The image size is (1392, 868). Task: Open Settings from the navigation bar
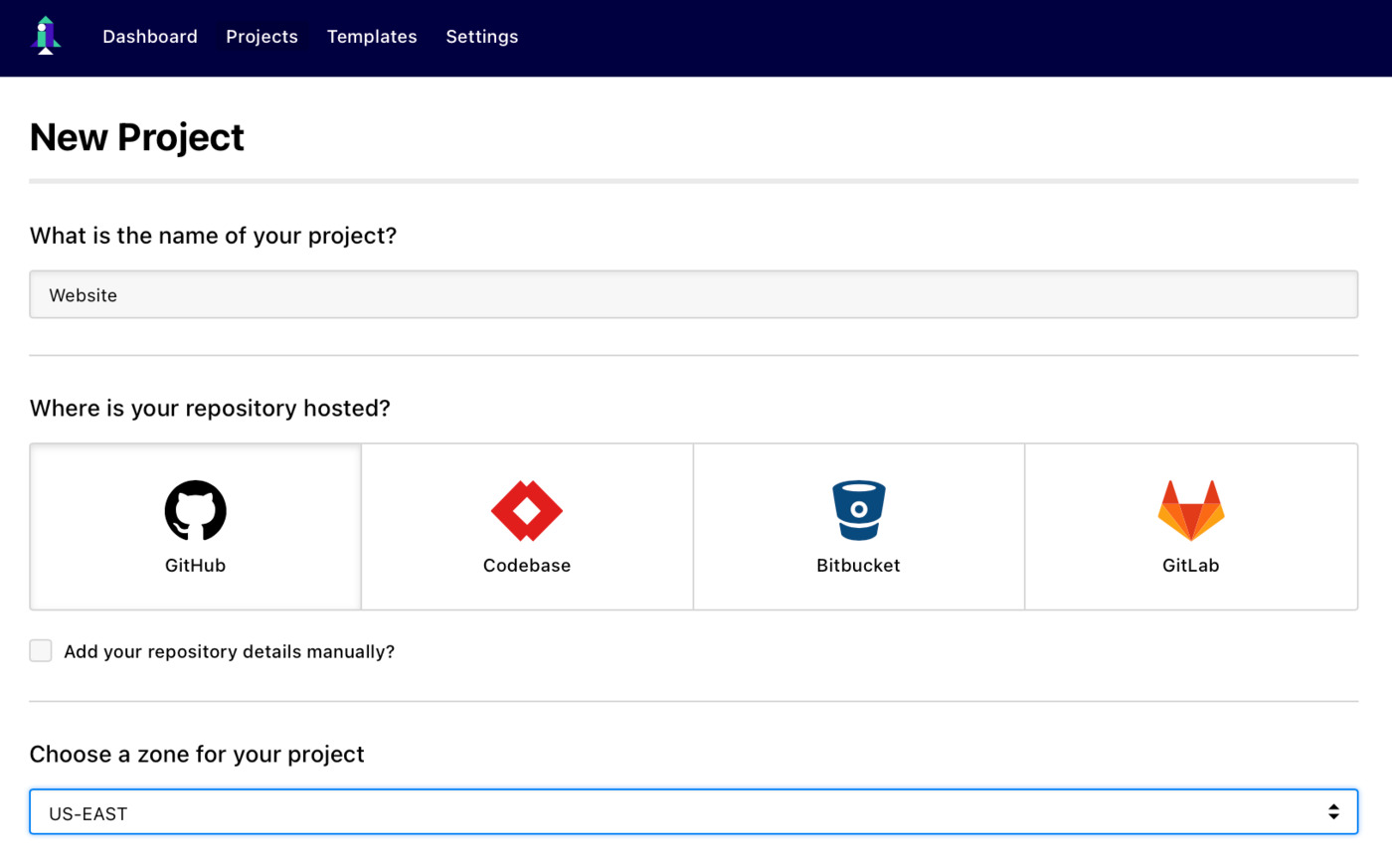point(482,37)
